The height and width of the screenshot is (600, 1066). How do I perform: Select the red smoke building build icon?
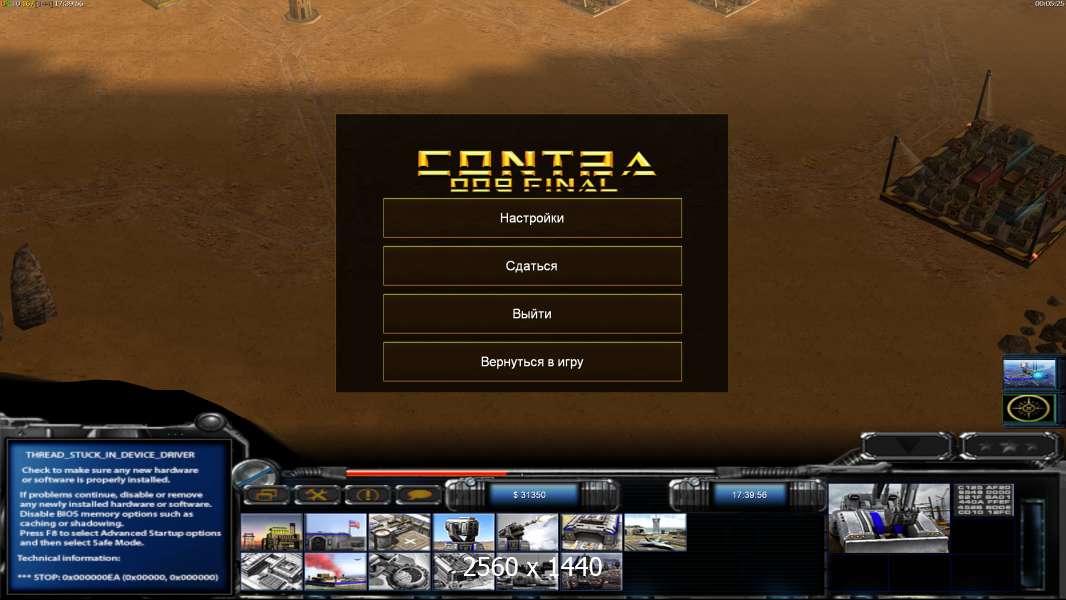(336, 571)
